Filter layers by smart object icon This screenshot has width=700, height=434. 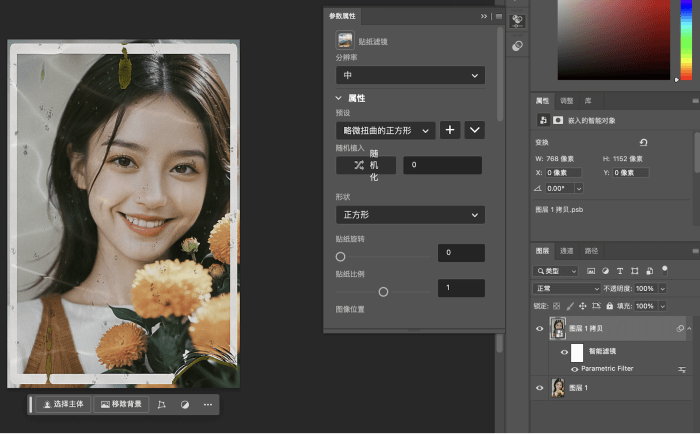coord(650,271)
